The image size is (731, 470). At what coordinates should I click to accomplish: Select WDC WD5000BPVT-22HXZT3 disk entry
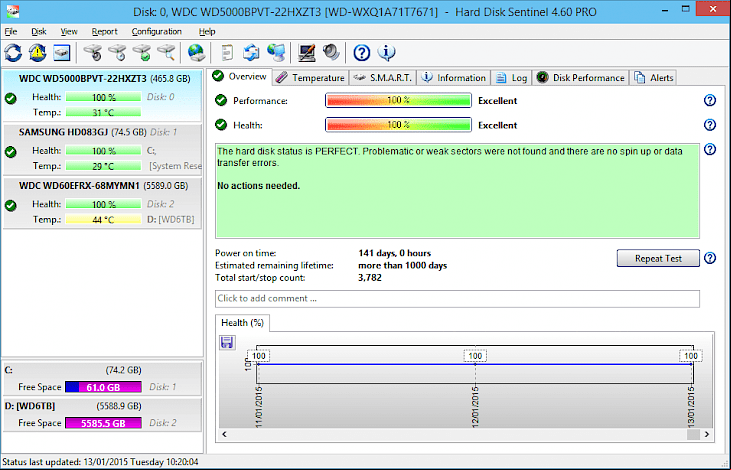coord(102,96)
